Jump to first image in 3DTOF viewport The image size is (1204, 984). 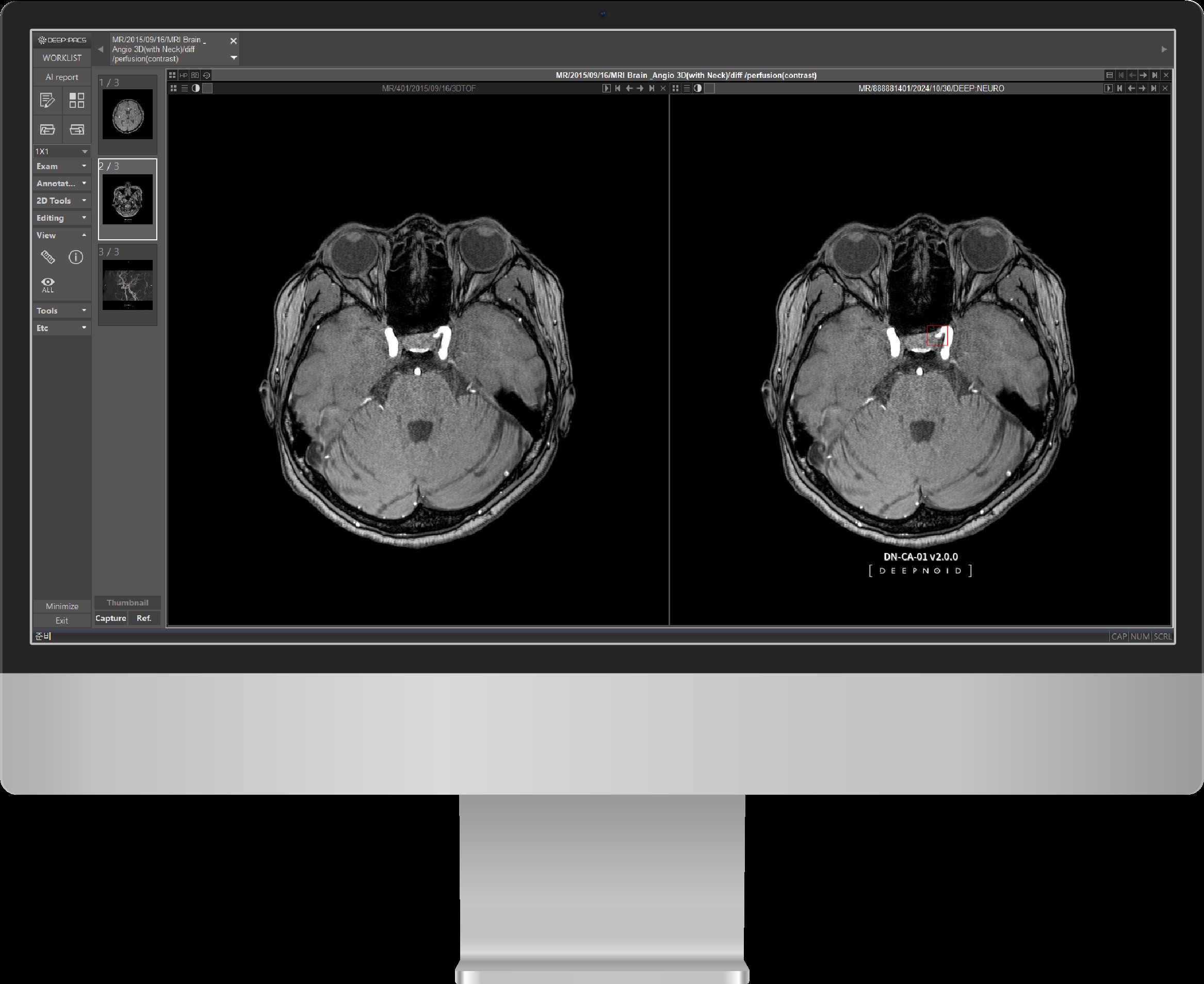click(618, 88)
